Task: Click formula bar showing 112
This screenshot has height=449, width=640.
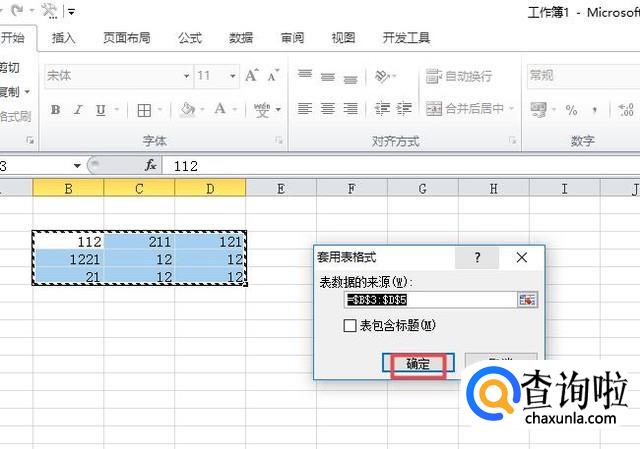Action: pyautogui.click(x=401, y=166)
